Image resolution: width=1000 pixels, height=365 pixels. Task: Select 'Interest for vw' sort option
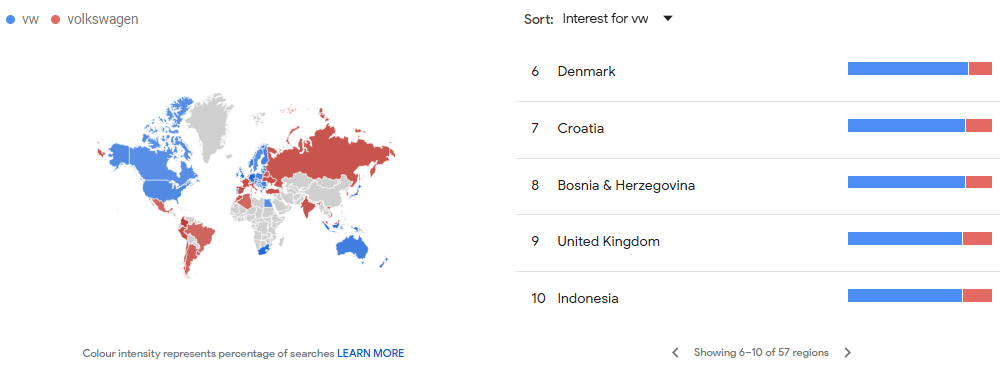(605, 19)
